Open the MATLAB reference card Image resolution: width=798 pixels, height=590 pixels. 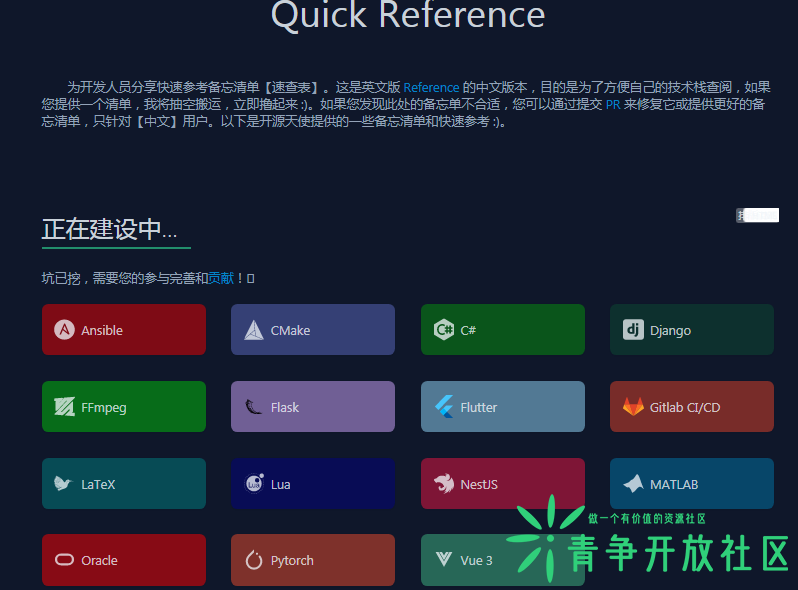692,484
